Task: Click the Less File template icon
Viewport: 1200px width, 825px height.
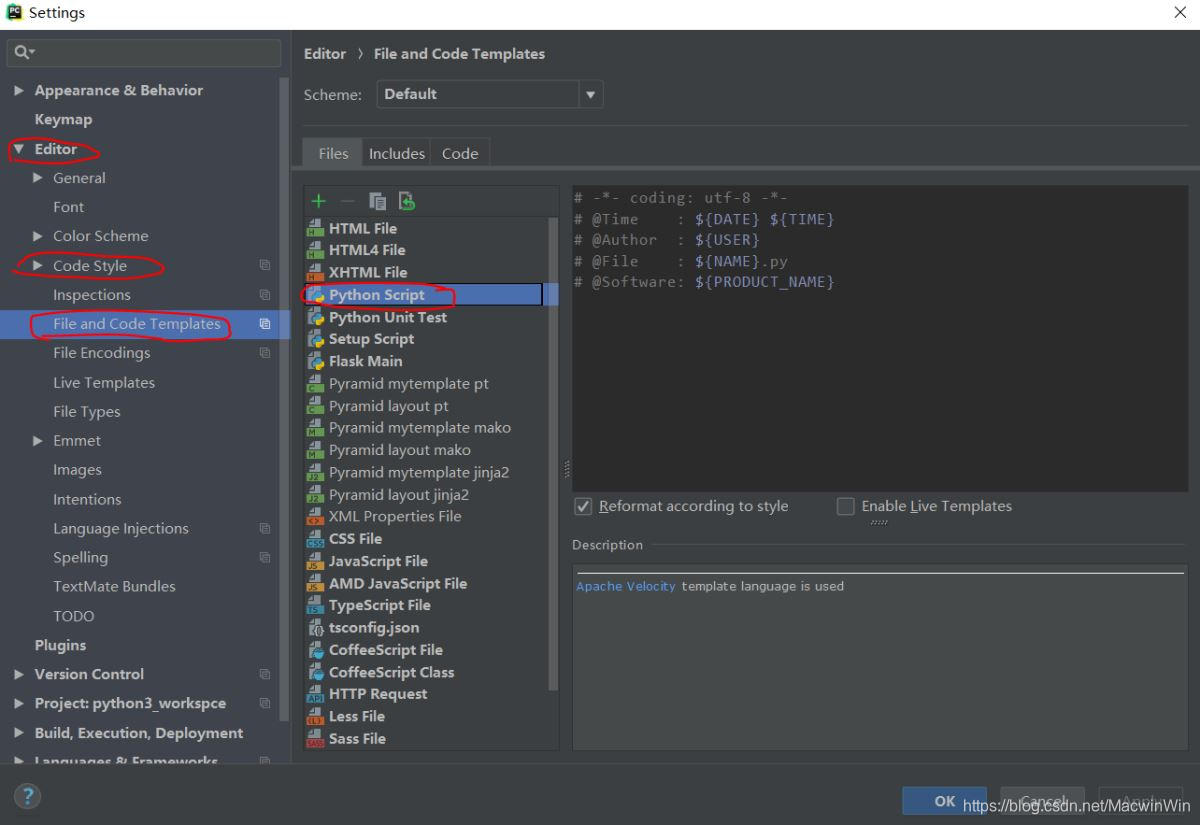Action: 315,716
